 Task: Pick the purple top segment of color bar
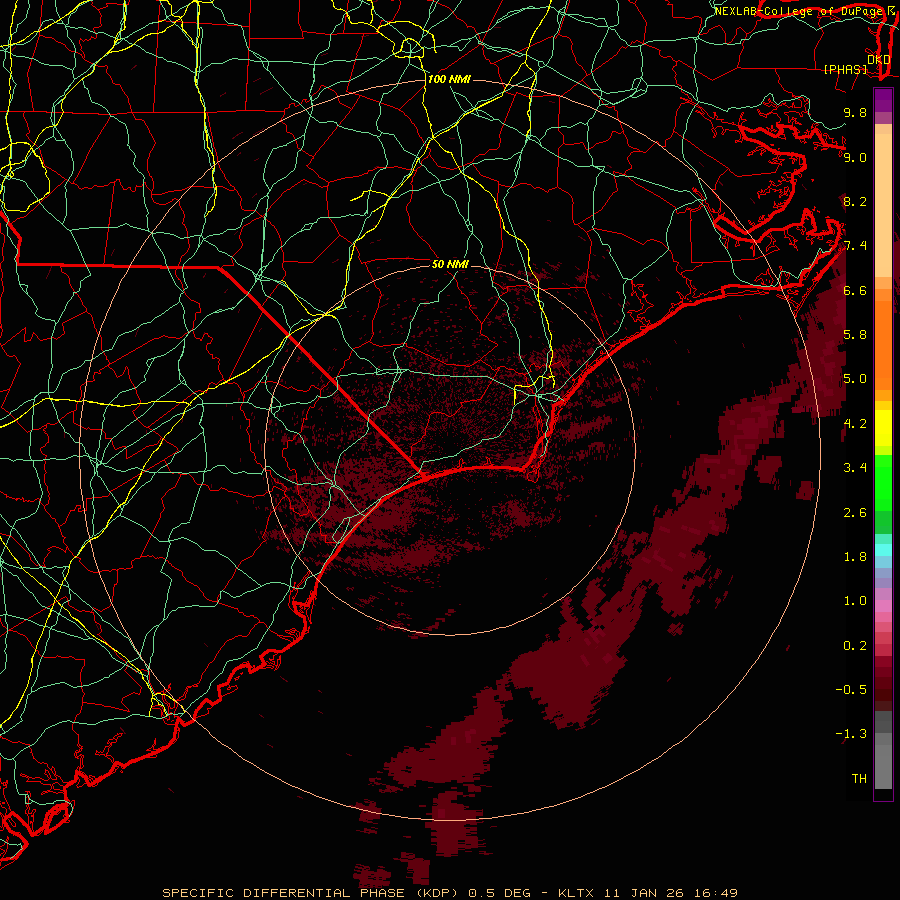click(883, 100)
